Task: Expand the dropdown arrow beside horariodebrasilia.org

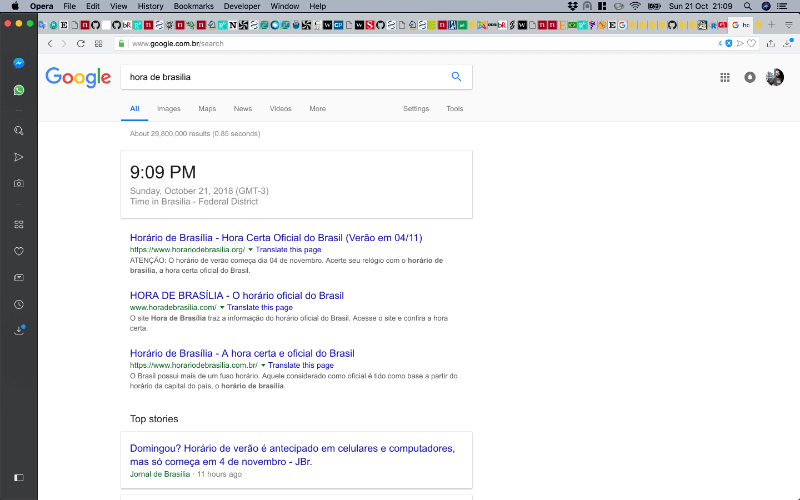Action: (251, 249)
